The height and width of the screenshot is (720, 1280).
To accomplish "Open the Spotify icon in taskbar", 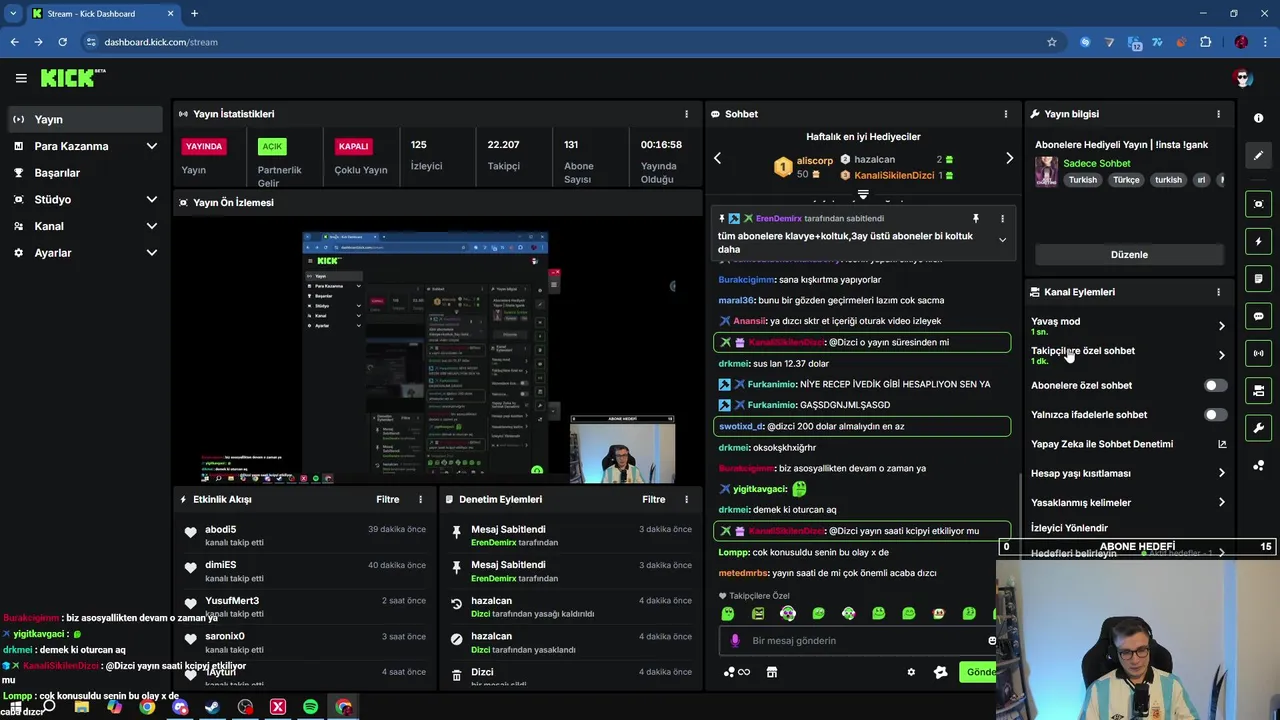I will click(310, 707).
